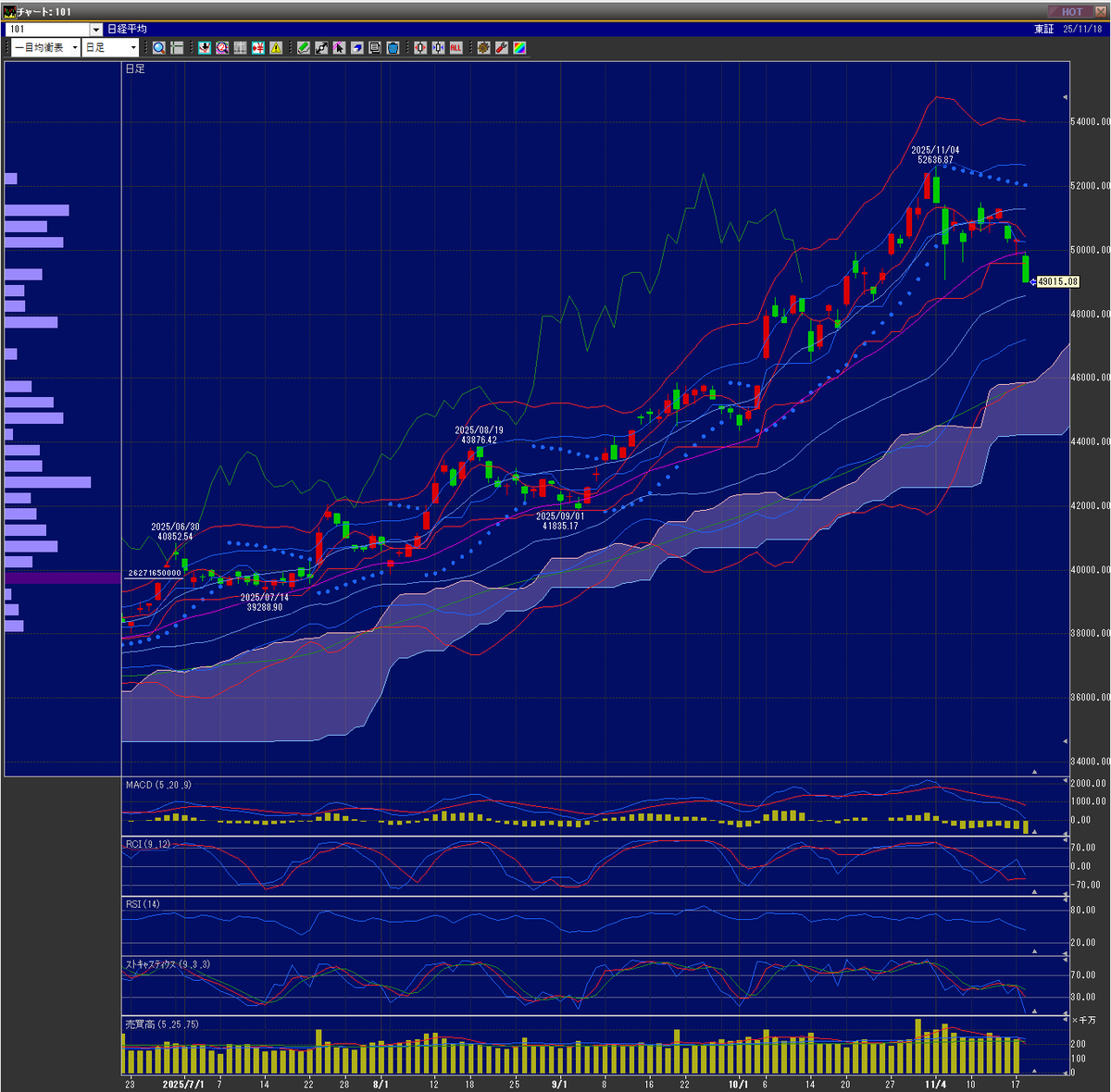Click triangle at RCI pane corner
The image size is (1111, 1092).
1035,892
